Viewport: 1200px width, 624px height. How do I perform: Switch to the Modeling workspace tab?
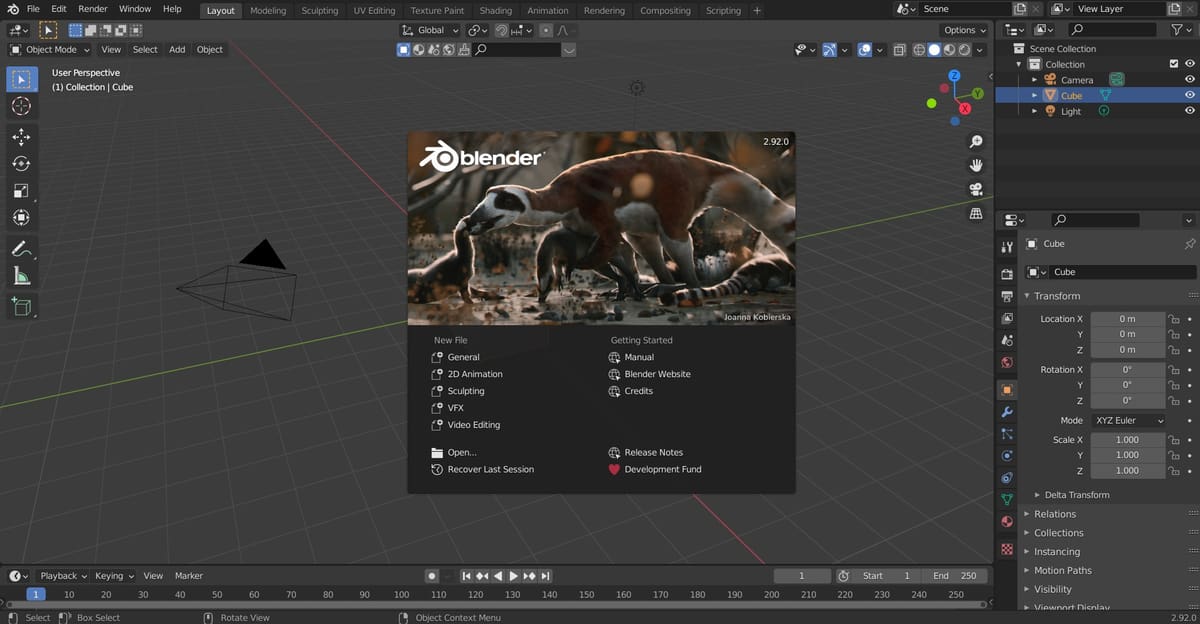(268, 10)
